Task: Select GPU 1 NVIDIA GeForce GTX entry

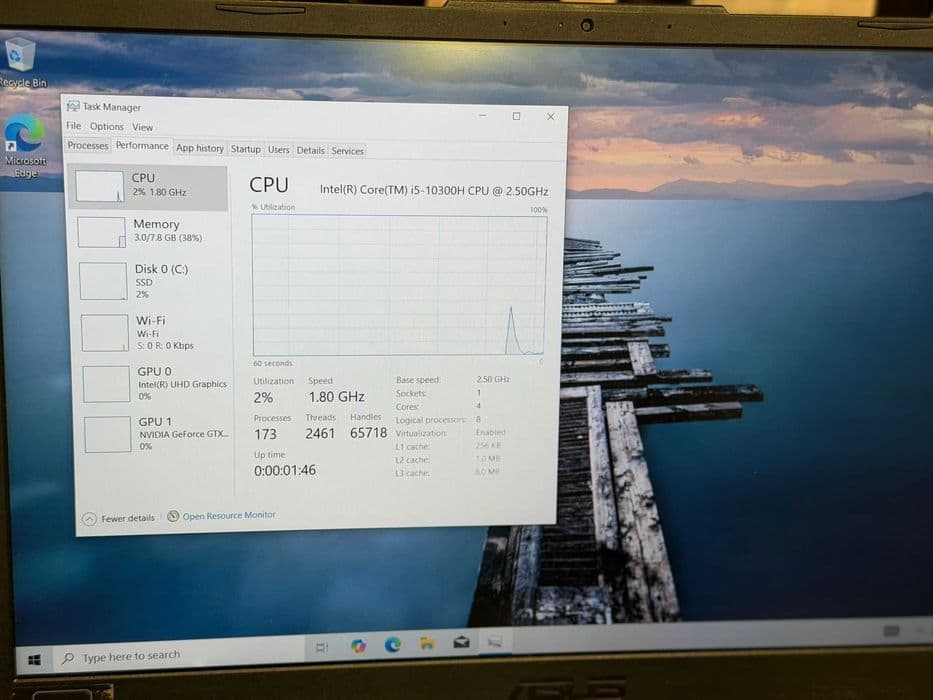Action: click(x=156, y=433)
